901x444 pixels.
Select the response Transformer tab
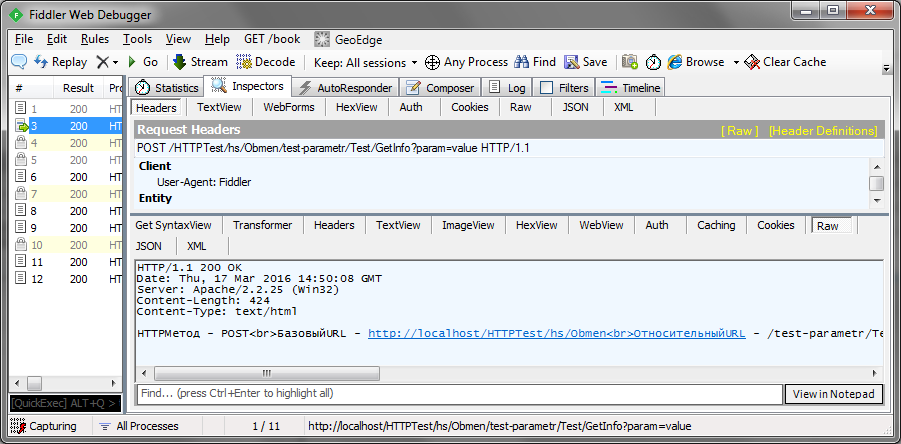(x=263, y=225)
